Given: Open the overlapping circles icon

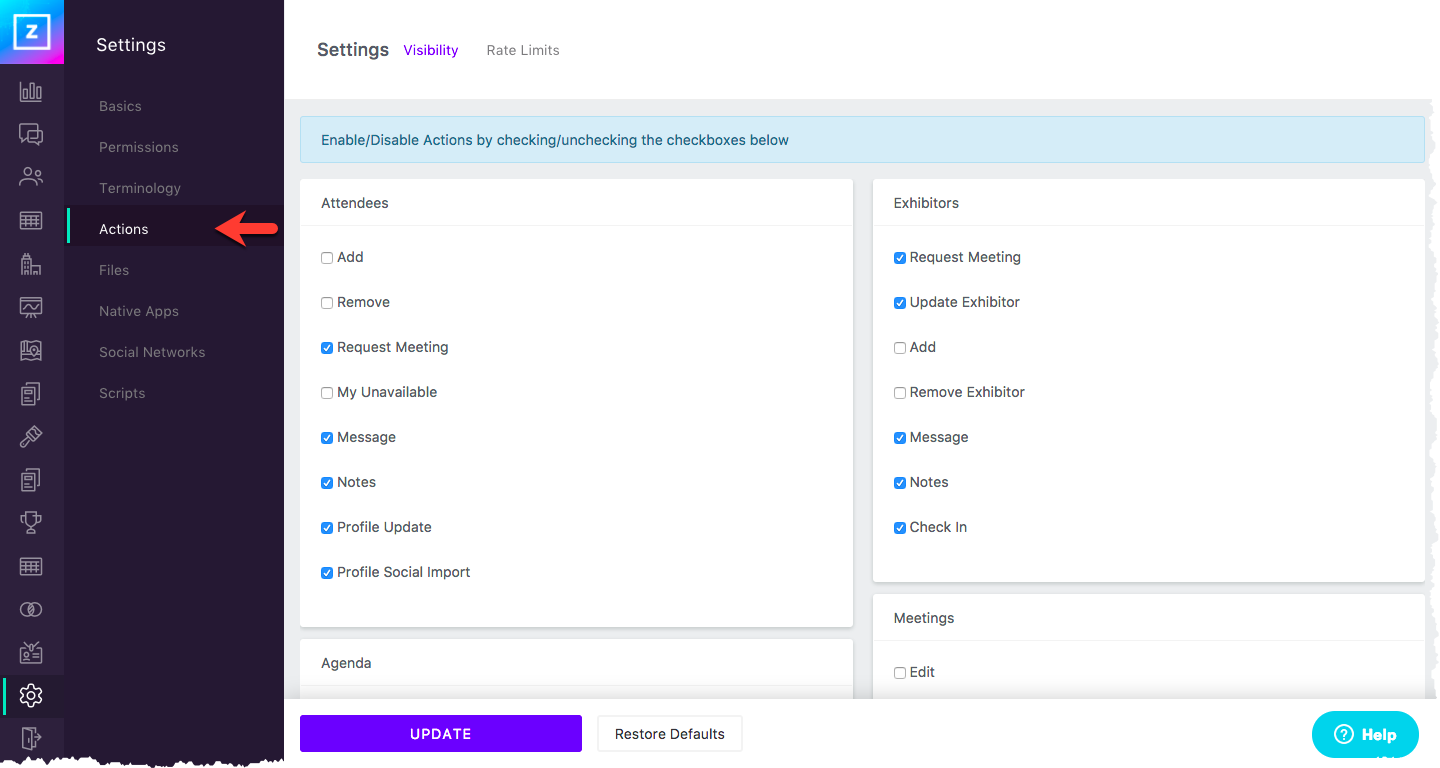Looking at the screenshot, I should [x=31, y=609].
